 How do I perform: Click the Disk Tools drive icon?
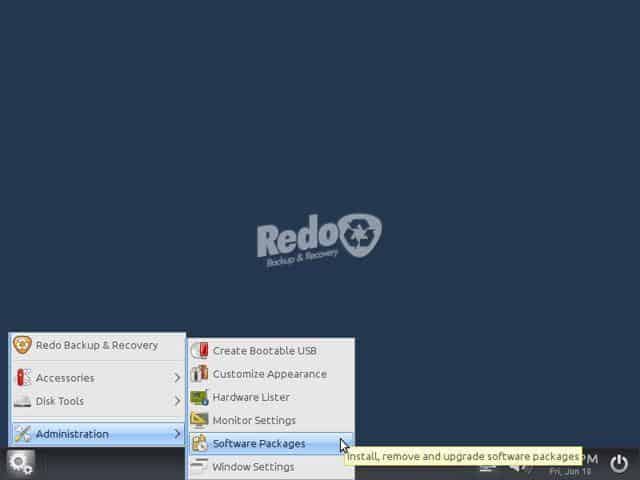[x=22, y=401]
